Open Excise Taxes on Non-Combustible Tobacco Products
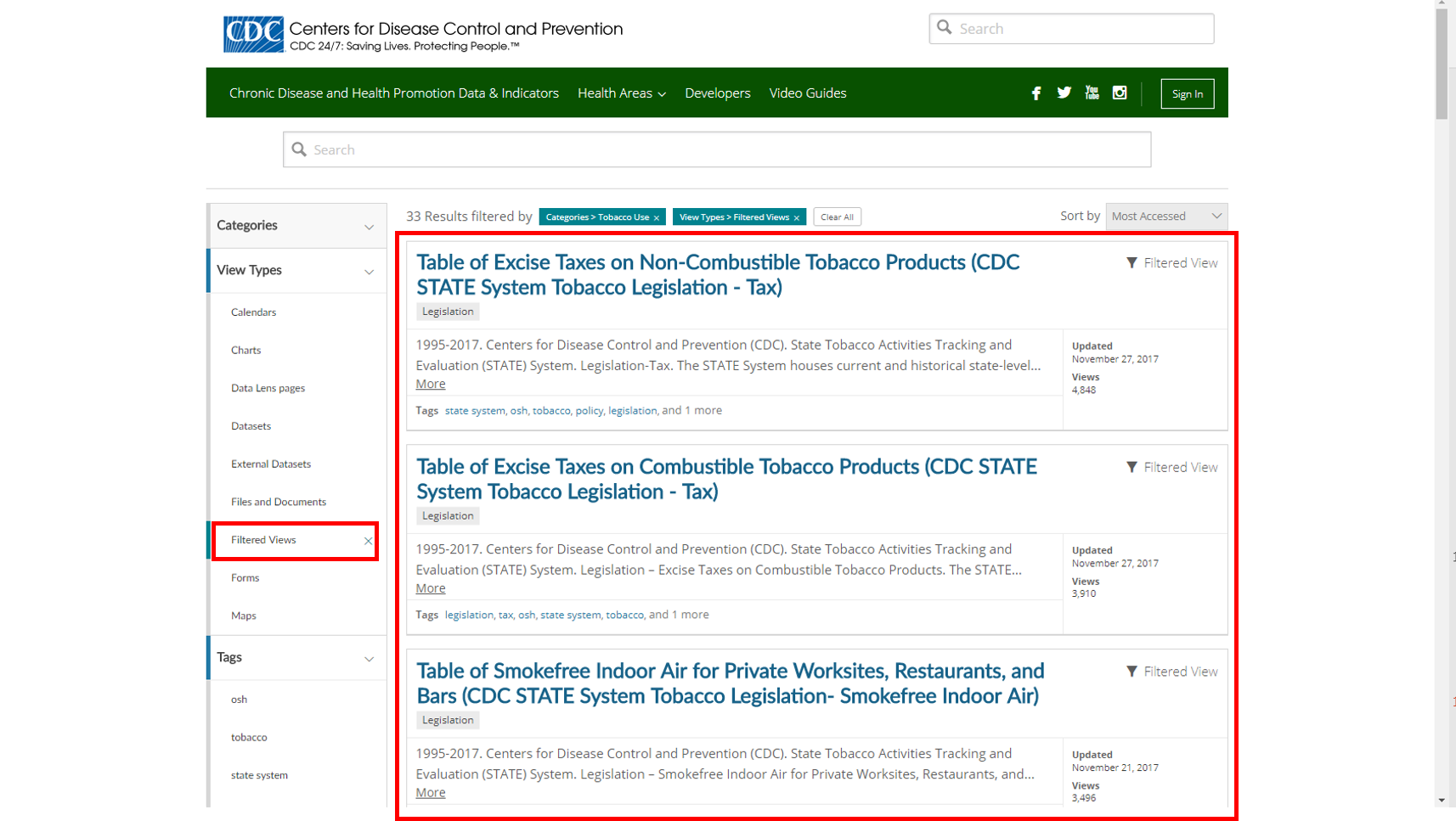Screen dimensions: 1456x821 pyautogui.click(x=718, y=275)
